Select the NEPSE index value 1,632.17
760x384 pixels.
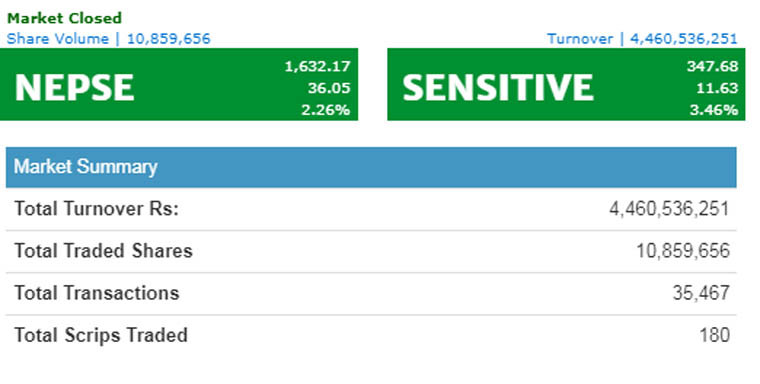[317, 66]
